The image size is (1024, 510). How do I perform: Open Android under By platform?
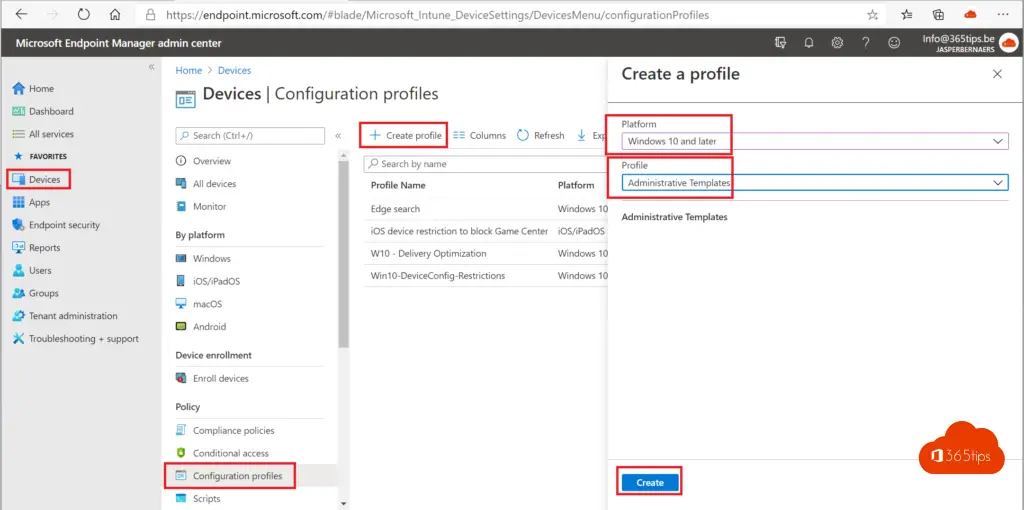pyautogui.click(x=209, y=327)
